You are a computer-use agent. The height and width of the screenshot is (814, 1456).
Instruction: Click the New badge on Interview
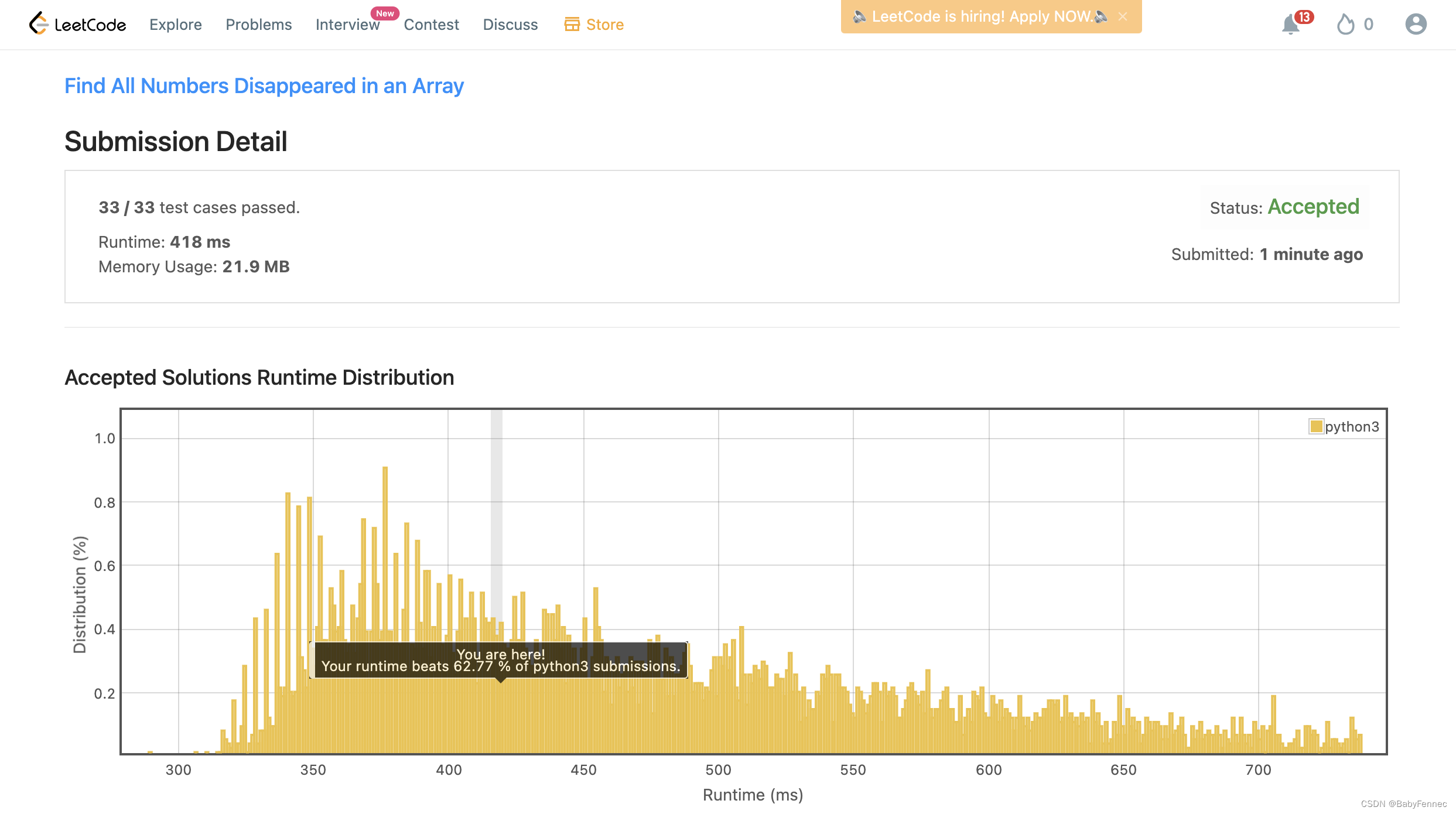pos(385,13)
